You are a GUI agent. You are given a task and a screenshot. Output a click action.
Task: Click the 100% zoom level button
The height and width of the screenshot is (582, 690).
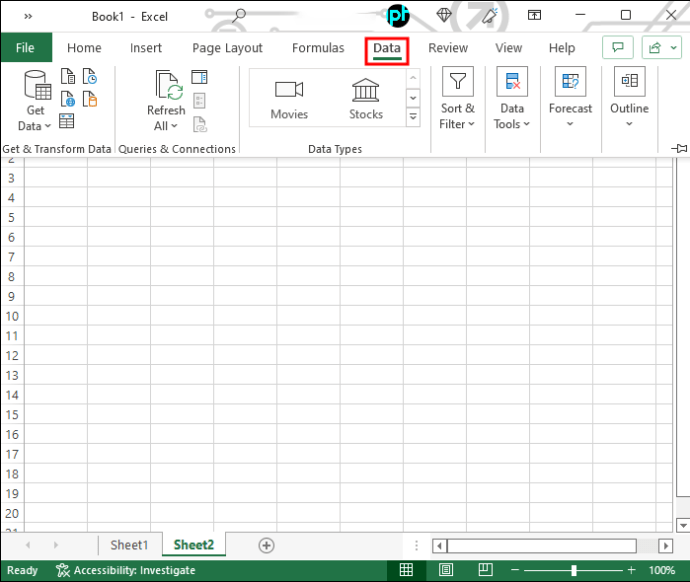(x=661, y=570)
